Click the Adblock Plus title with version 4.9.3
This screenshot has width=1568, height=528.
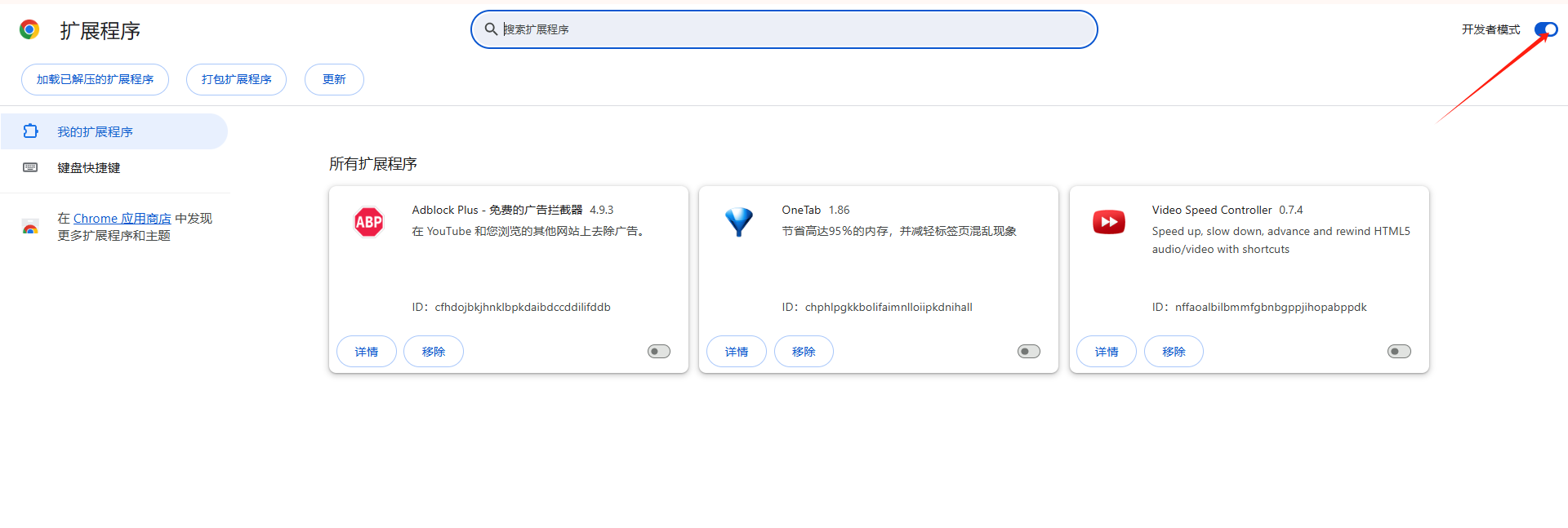pyautogui.click(x=513, y=210)
